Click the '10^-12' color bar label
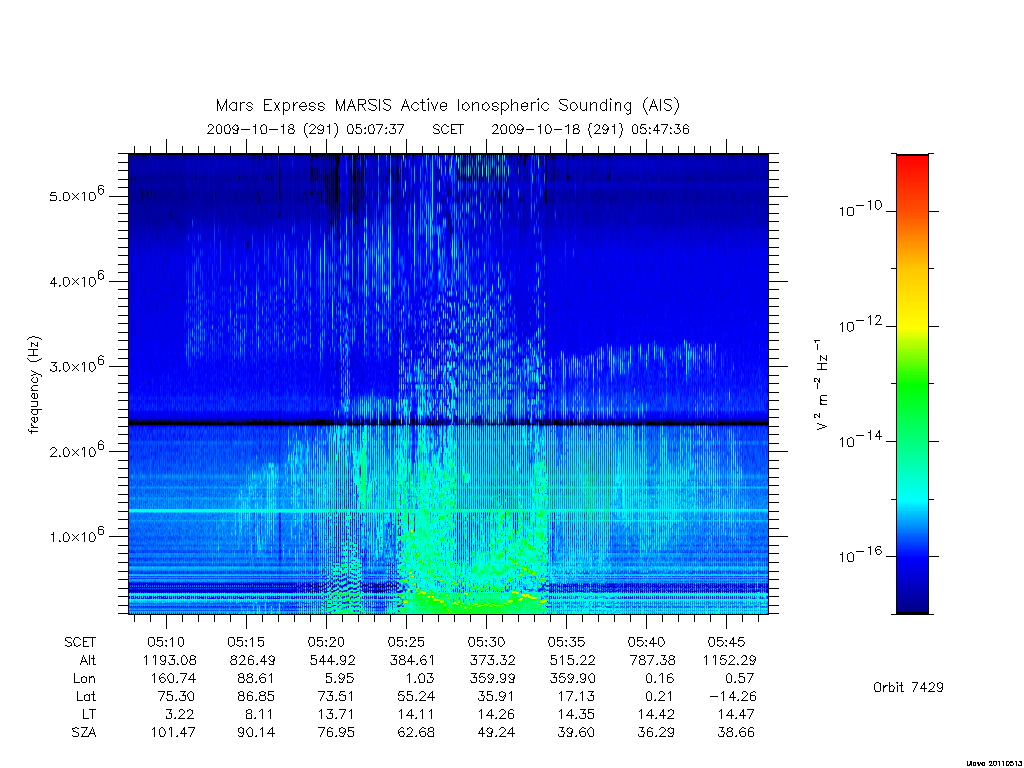 point(860,324)
